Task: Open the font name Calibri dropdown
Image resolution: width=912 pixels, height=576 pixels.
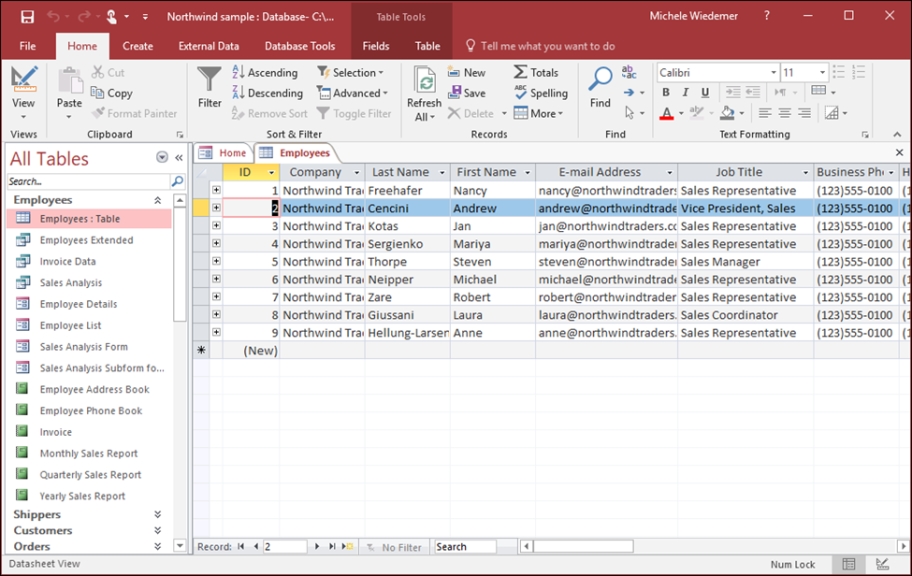Action: click(x=774, y=72)
